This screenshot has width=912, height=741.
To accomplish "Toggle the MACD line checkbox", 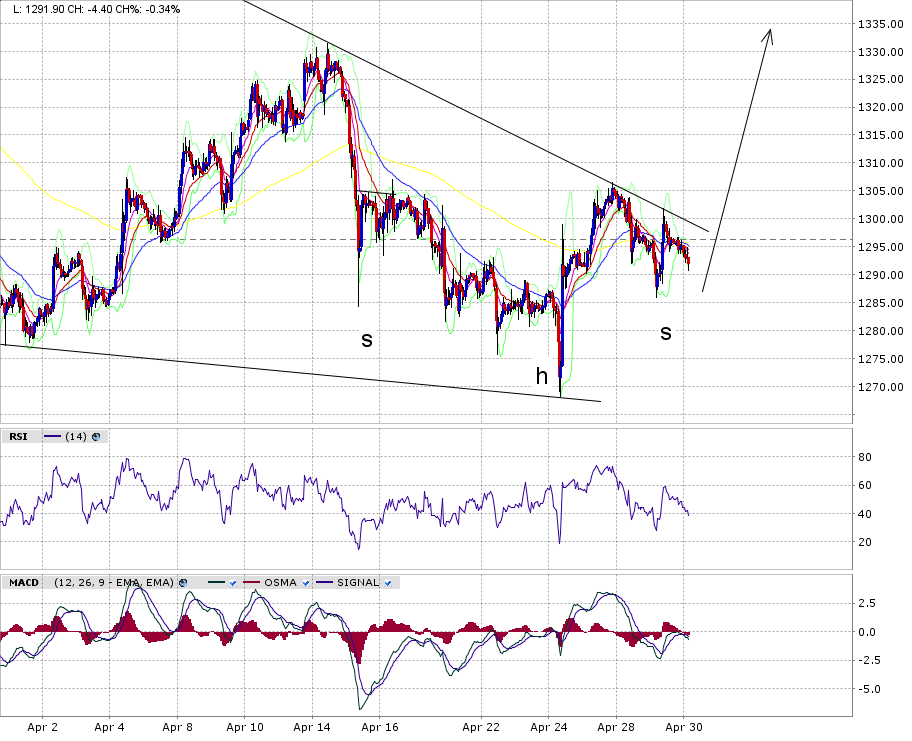I will pyautogui.click(x=233, y=583).
